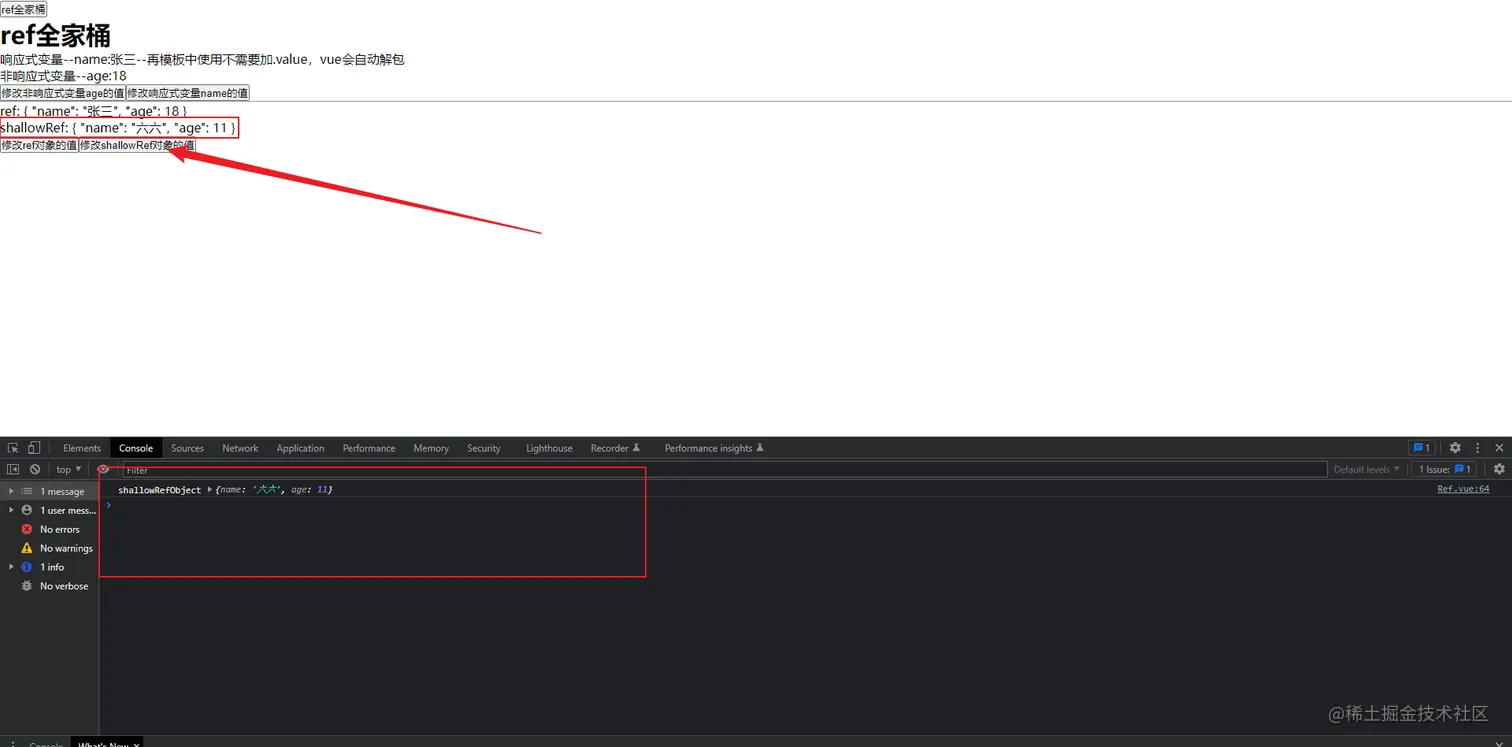Expand the 1 info group
The height and width of the screenshot is (747, 1512).
click(x=11, y=567)
